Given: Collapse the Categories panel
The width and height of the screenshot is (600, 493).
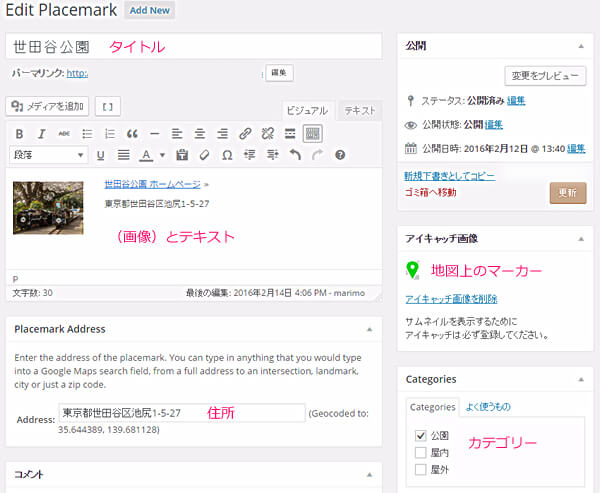Looking at the screenshot, I should pyautogui.click(x=581, y=380).
